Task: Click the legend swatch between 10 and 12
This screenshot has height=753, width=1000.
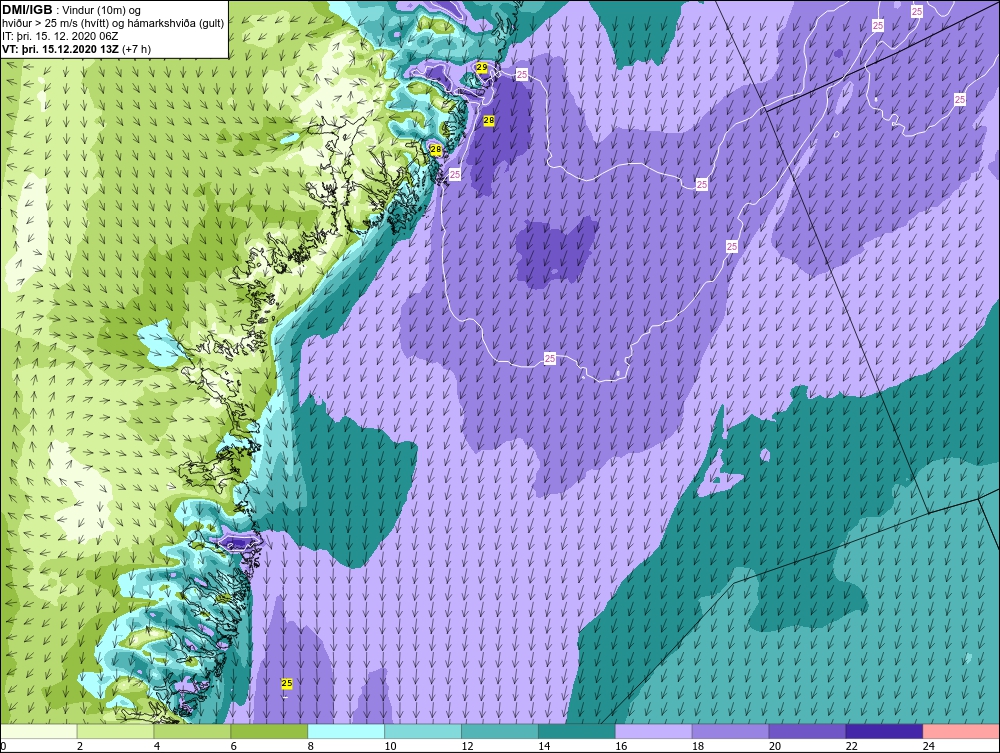Action: (x=423, y=731)
